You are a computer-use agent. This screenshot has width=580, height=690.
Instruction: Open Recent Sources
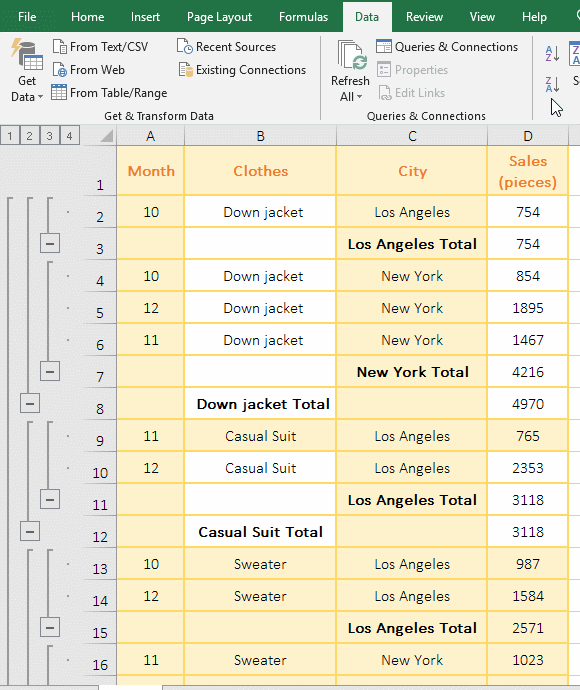pyautogui.click(x=226, y=47)
